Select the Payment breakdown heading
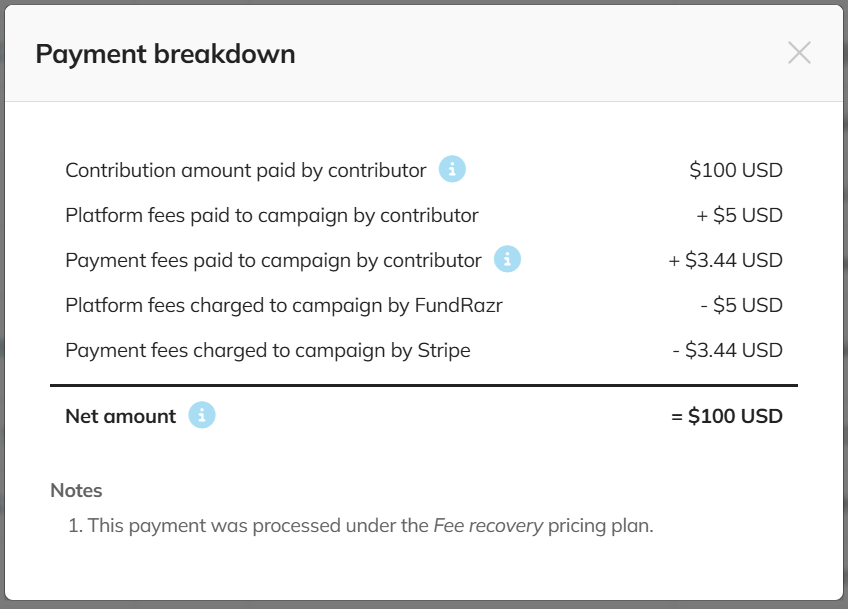Screen dimensions: 848x609 165,54
